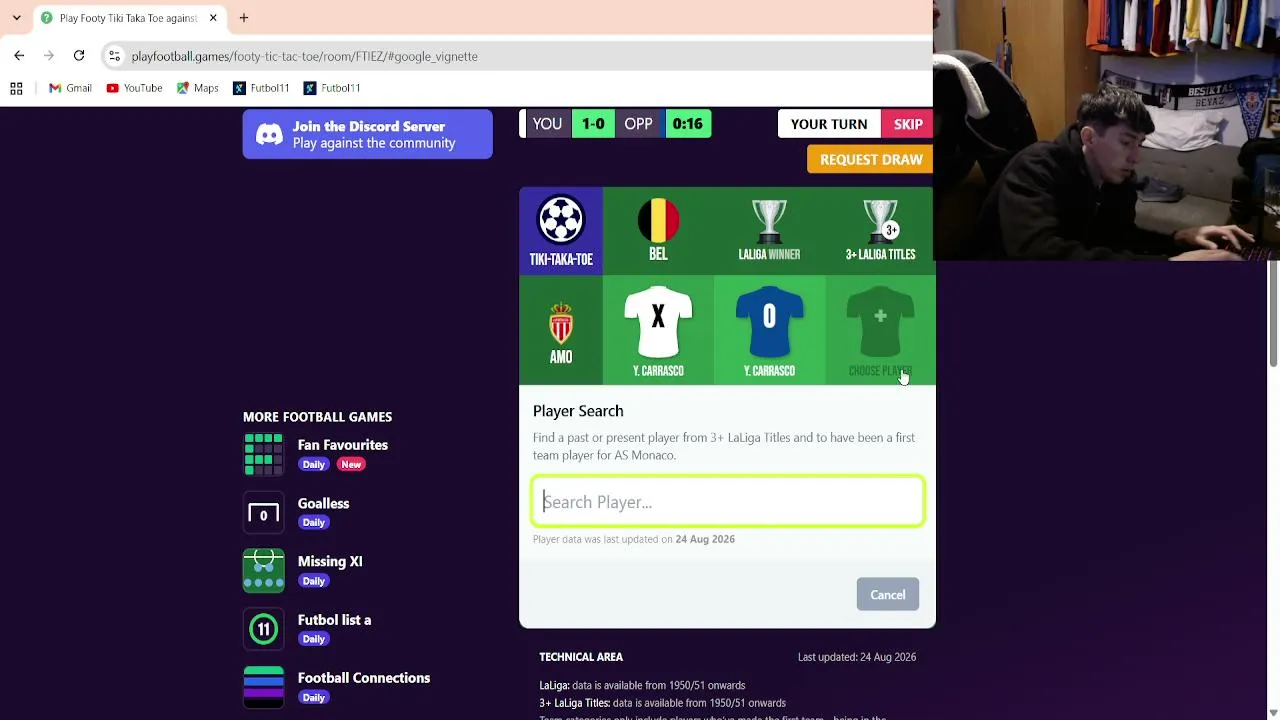Click the 0:16 countdown timer
This screenshot has height=720, width=1280.
(x=687, y=124)
